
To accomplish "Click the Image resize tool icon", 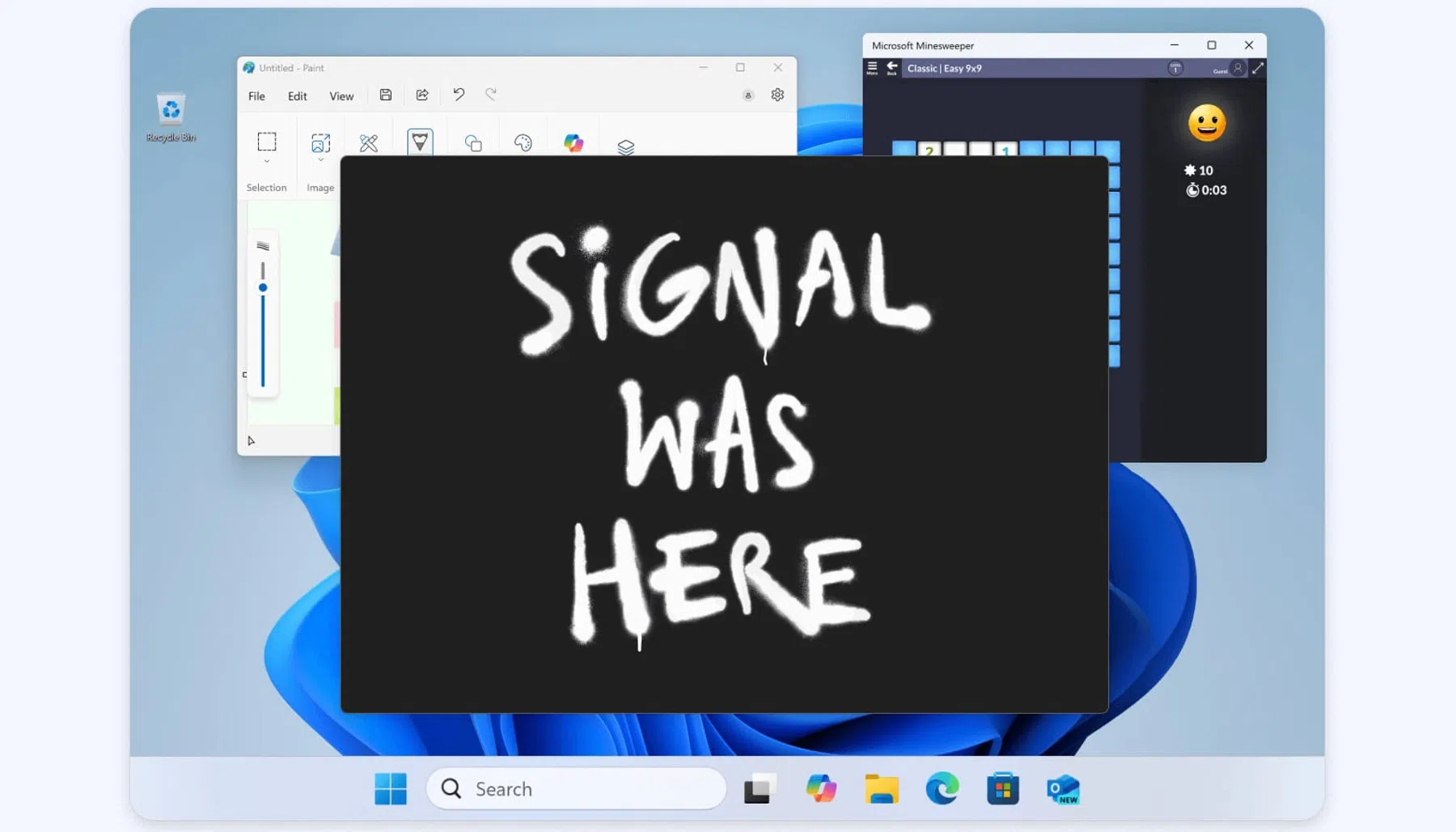I will click(x=320, y=143).
